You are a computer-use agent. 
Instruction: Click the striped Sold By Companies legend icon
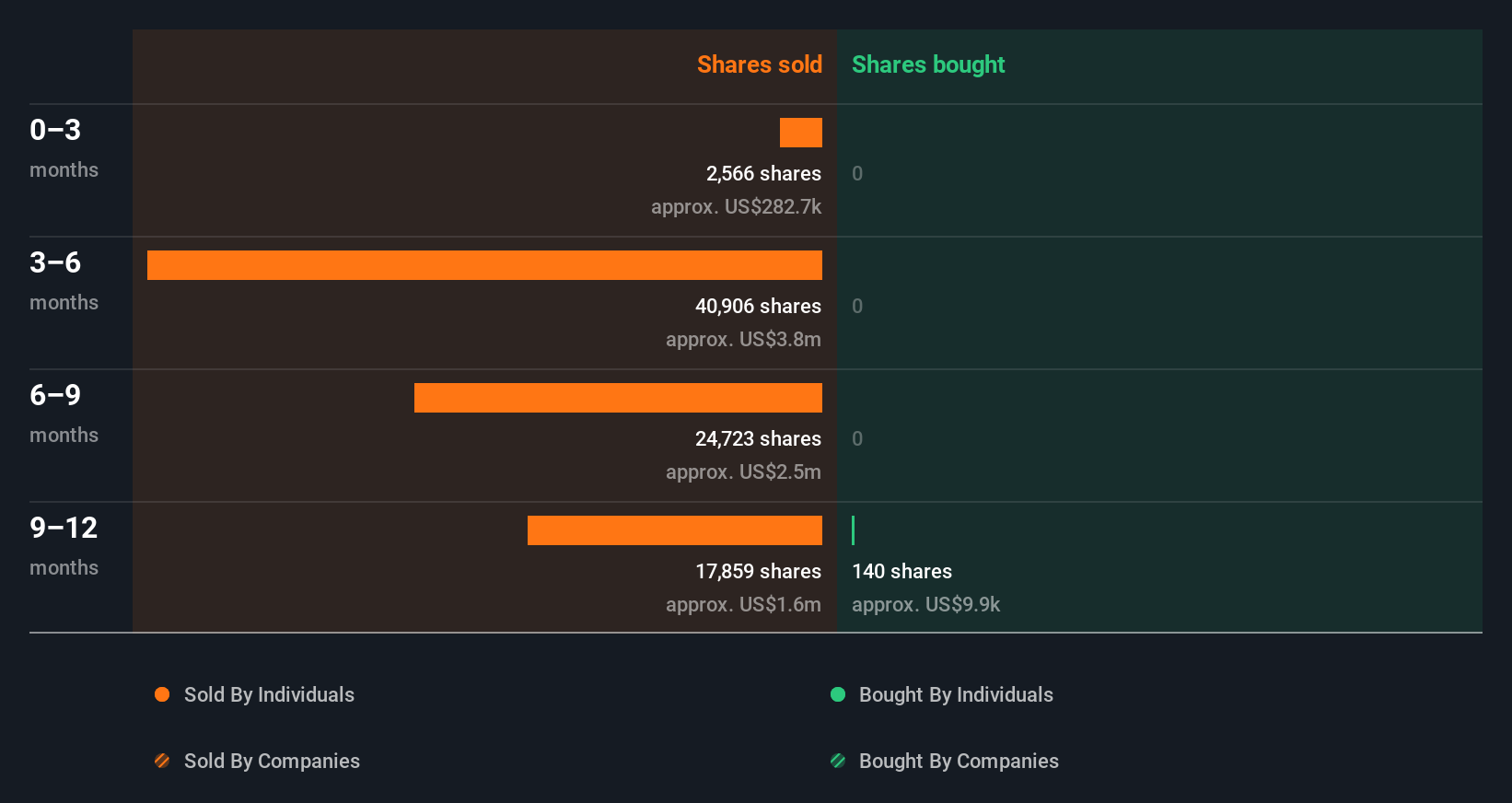pyautogui.click(x=162, y=761)
